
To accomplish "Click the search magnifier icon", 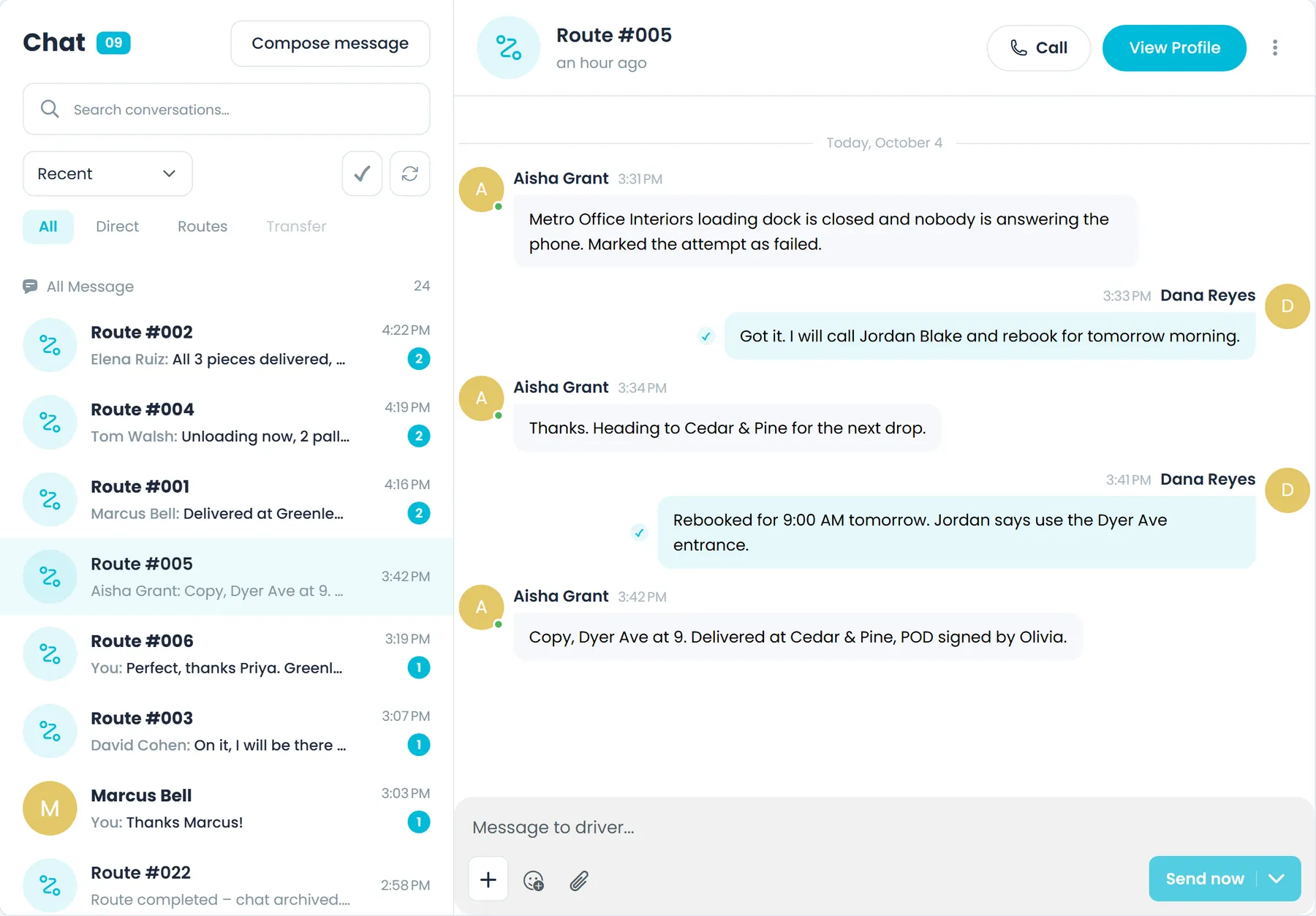I will coord(50,109).
